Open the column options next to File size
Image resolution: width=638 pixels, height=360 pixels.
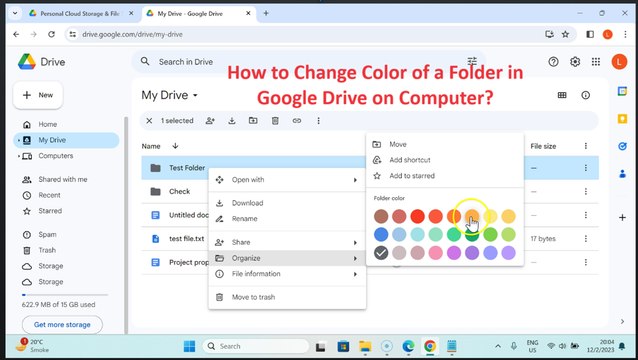(x=586, y=146)
